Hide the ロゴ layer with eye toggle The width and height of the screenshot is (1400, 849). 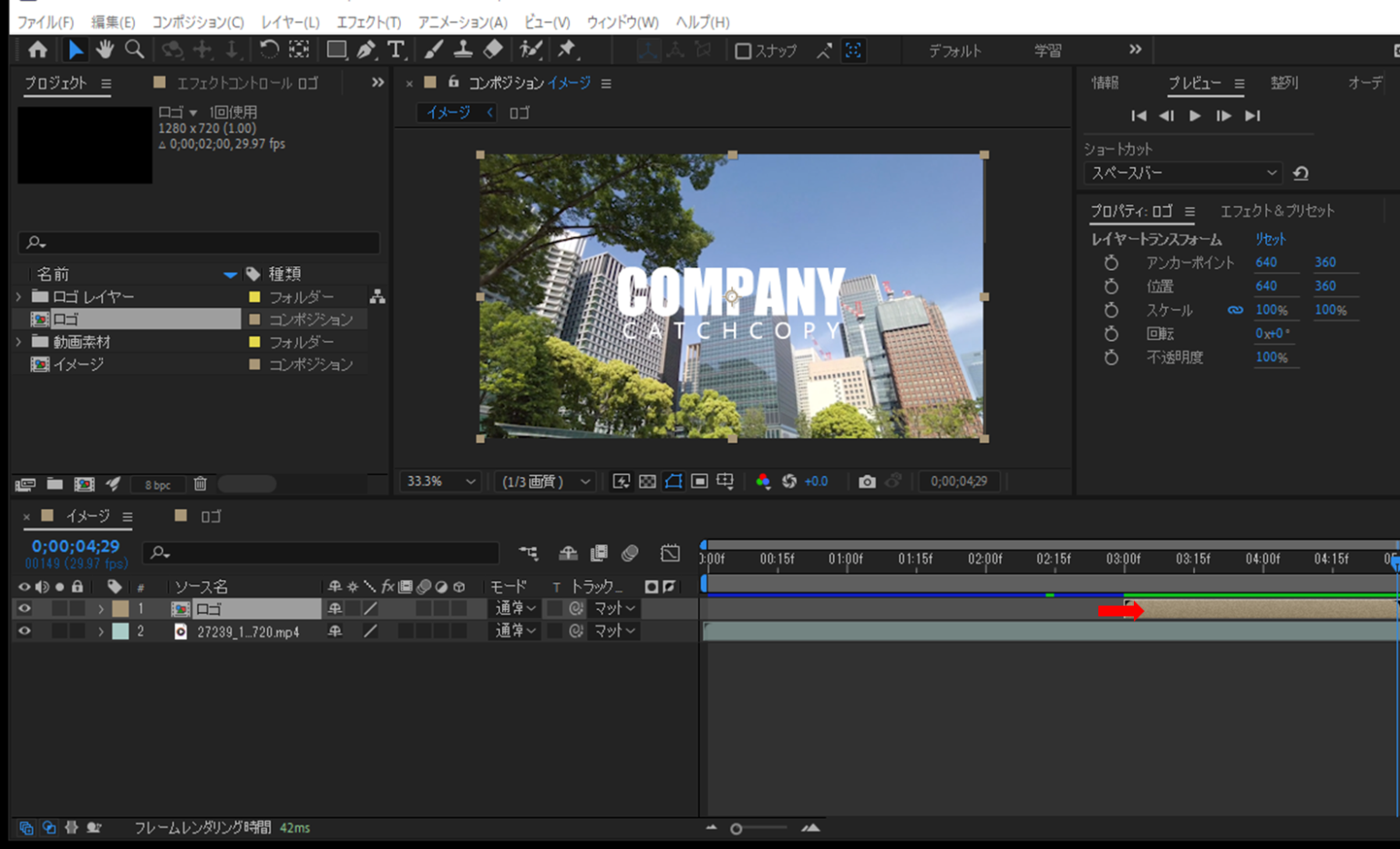coord(25,608)
